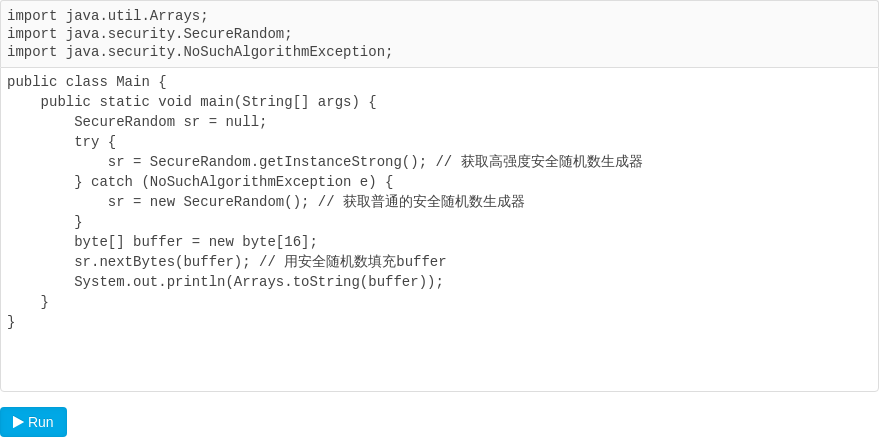Click the final closing brace of class
879x437 pixels.
11,322
